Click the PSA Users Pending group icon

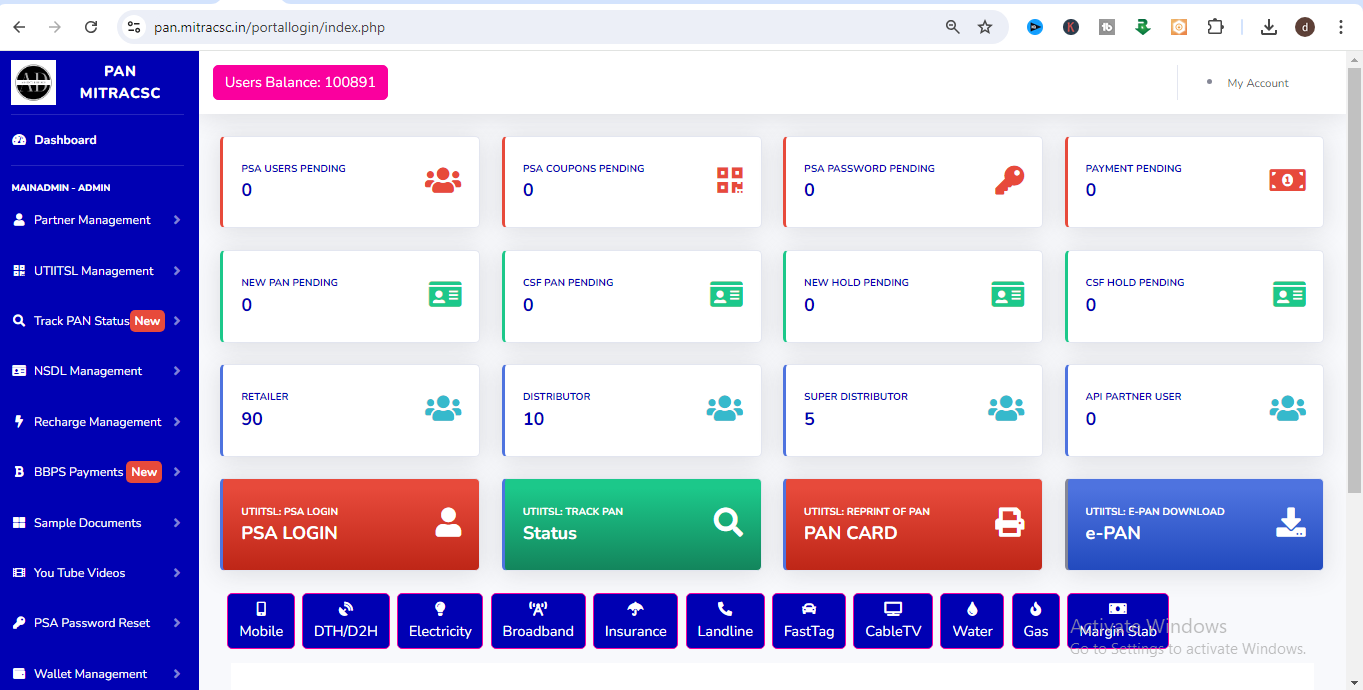coord(443,181)
